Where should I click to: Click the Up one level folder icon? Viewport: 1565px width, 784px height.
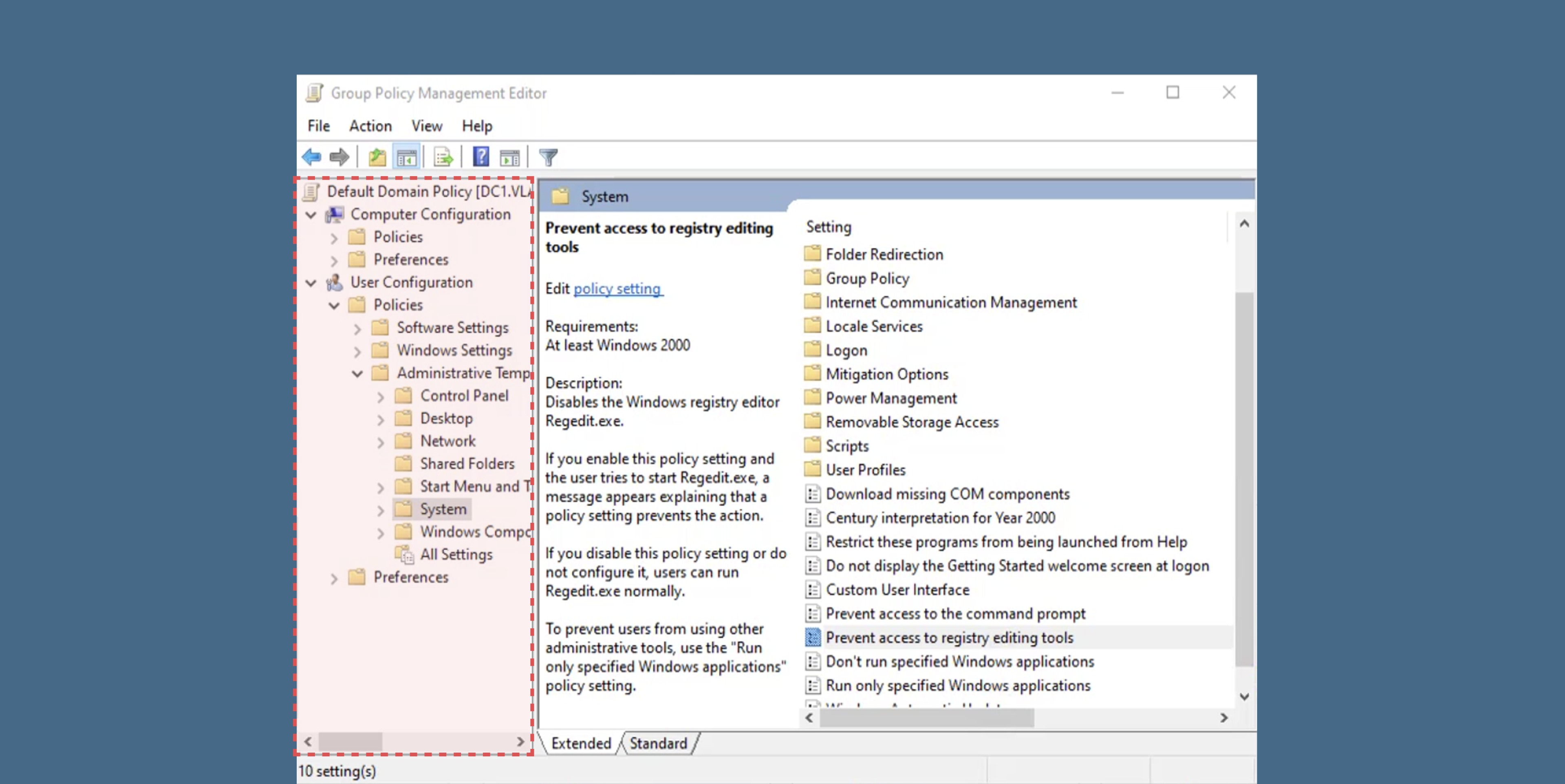click(x=377, y=157)
